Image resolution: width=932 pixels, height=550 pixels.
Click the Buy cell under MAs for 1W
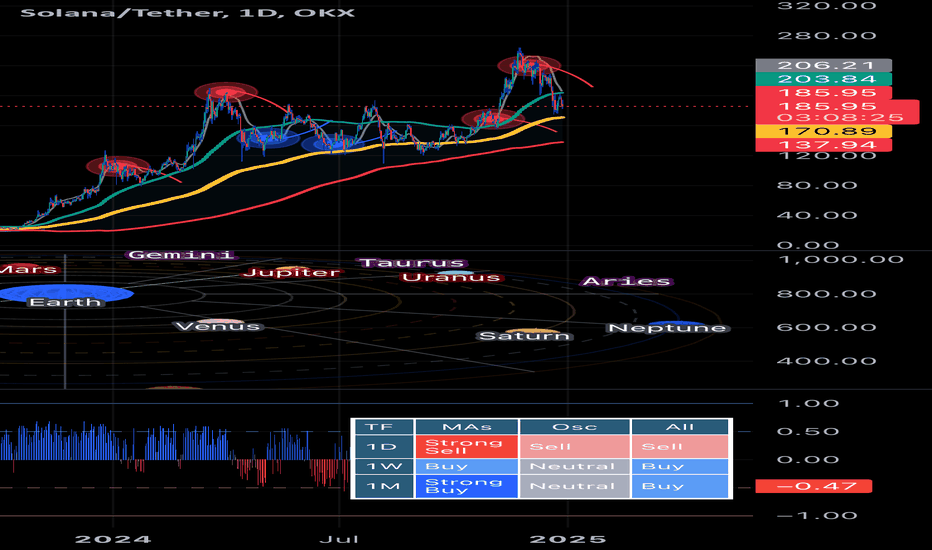point(467,466)
